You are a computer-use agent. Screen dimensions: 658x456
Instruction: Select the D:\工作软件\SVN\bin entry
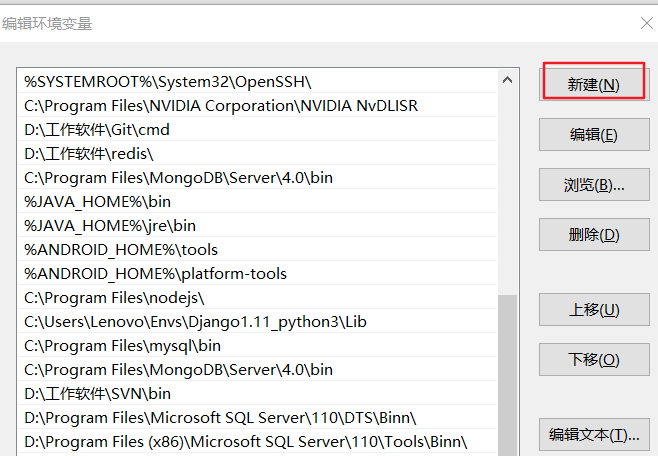(x=257, y=393)
